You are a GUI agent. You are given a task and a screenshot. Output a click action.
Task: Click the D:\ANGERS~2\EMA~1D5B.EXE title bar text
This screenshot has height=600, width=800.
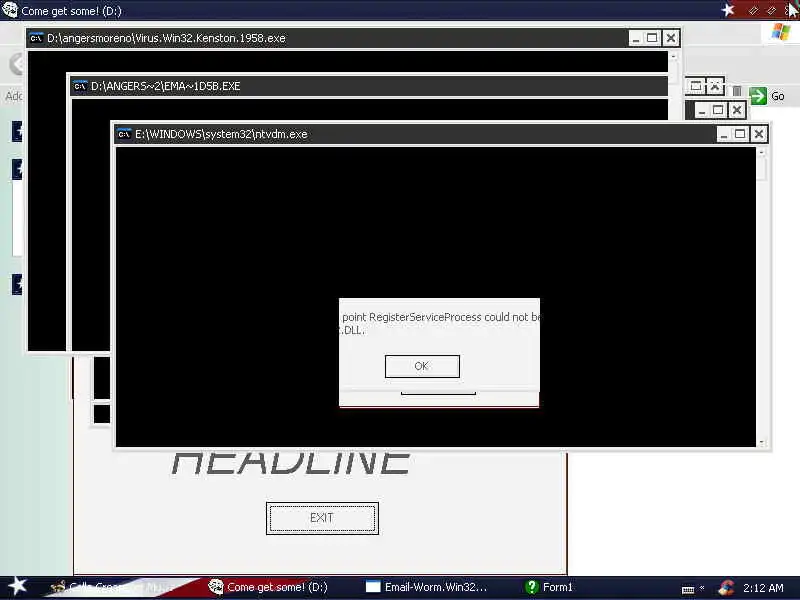(165, 86)
